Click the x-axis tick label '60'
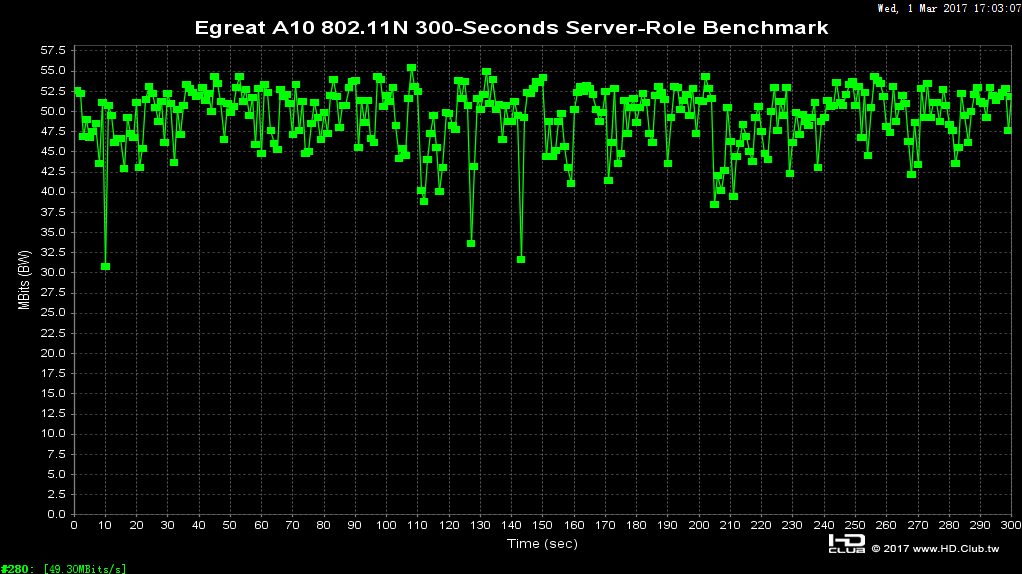 coord(261,525)
